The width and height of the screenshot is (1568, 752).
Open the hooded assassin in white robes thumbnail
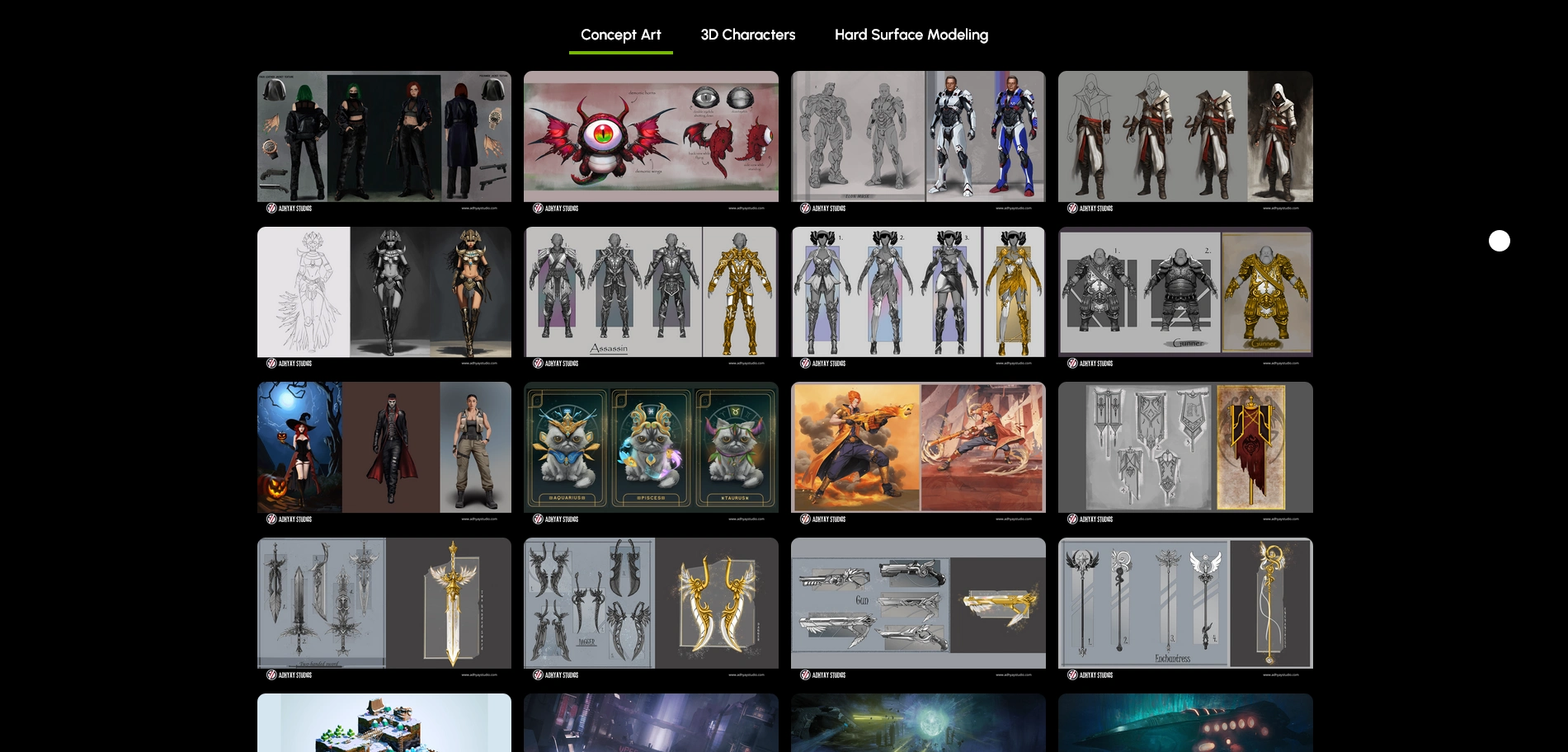[x=1185, y=143]
